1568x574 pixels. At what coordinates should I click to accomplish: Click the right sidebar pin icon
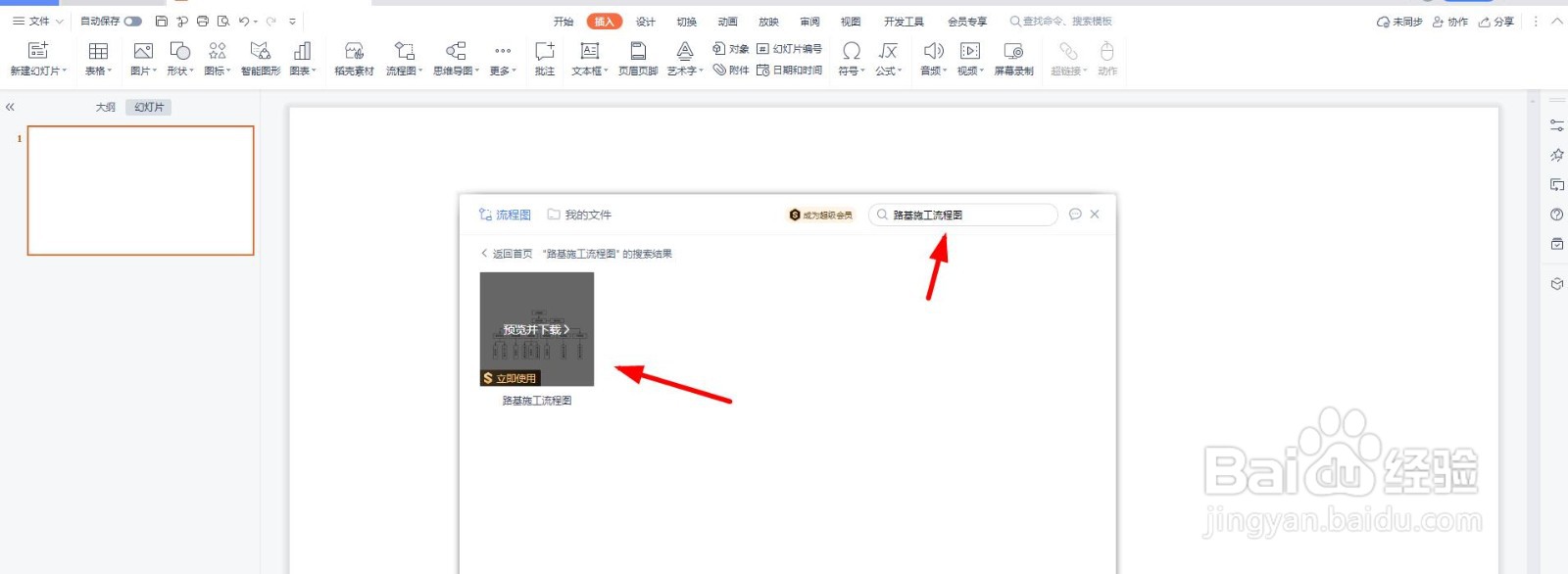(x=1556, y=155)
